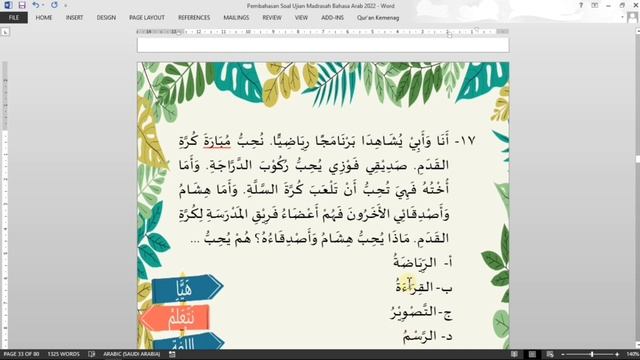Click the blue signpost labeled هَيَّا
The image size is (640, 360).
pos(187,288)
